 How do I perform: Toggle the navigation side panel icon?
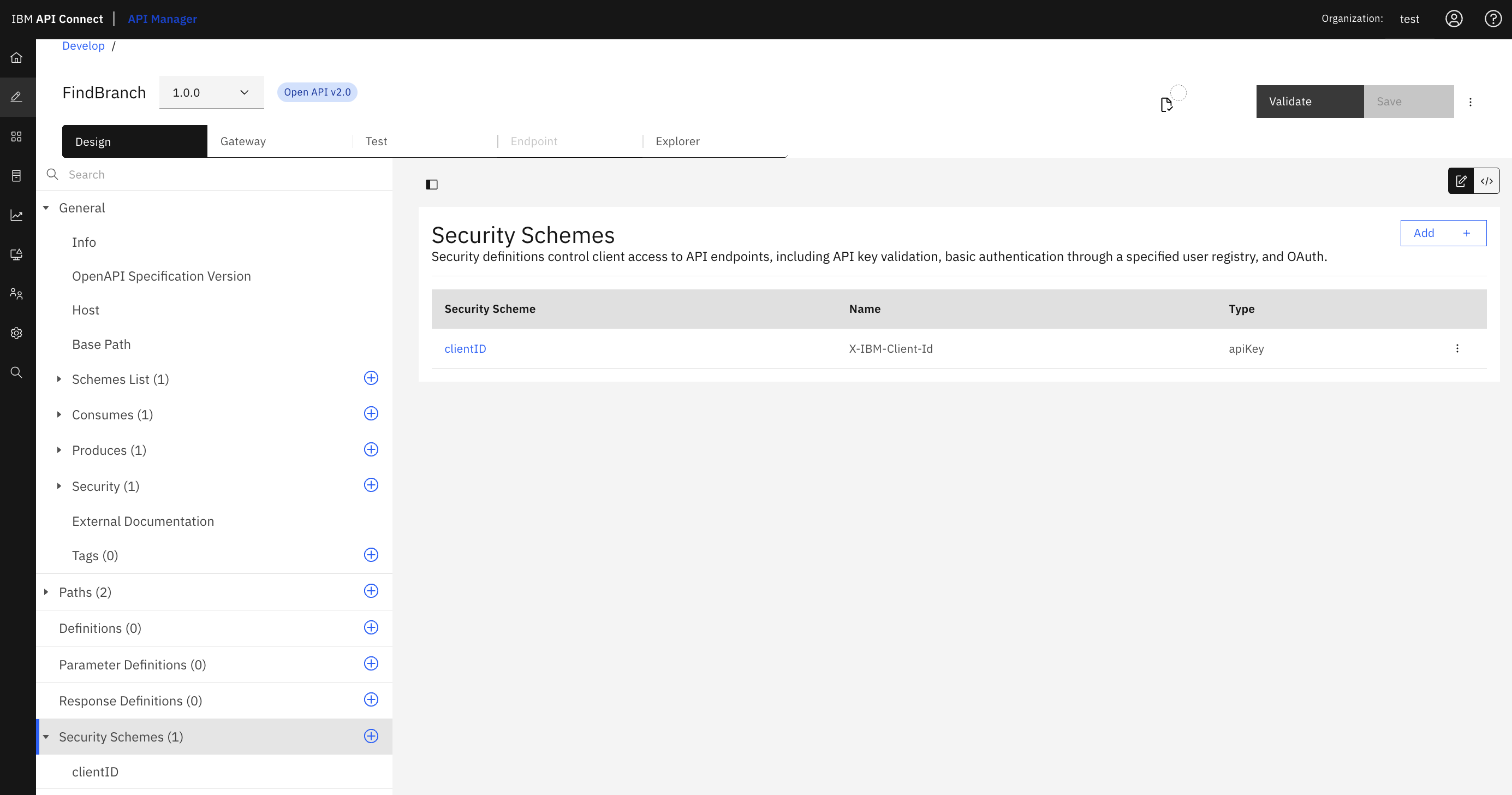coord(431,185)
